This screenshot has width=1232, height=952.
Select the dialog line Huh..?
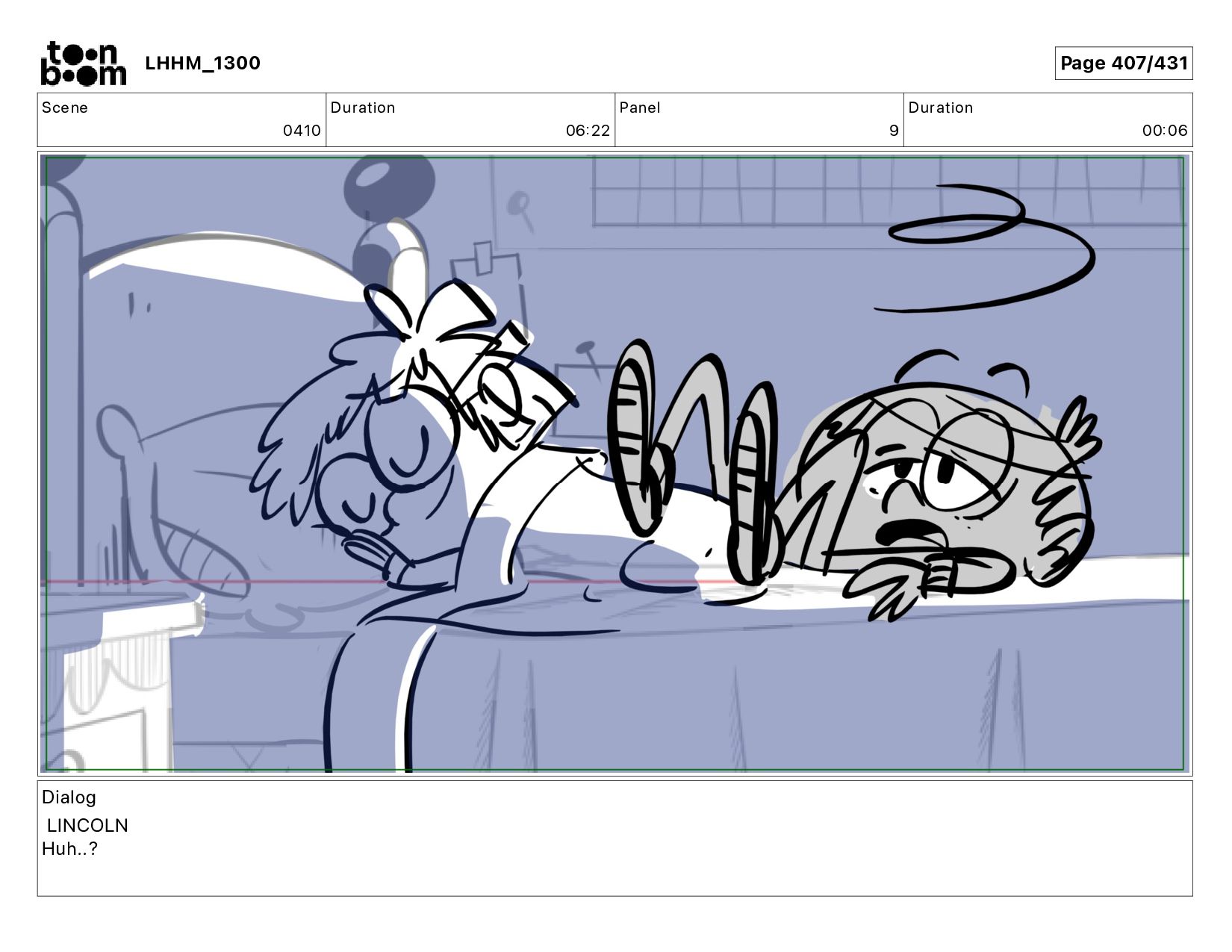click(69, 849)
